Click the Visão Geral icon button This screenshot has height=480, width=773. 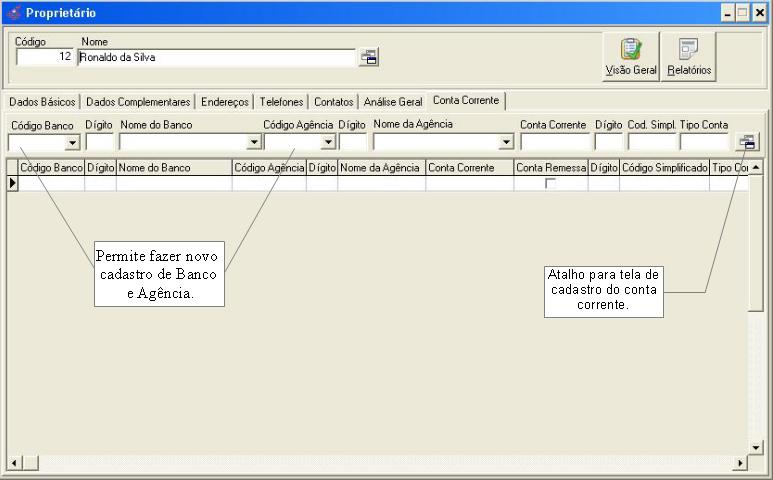click(631, 57)
